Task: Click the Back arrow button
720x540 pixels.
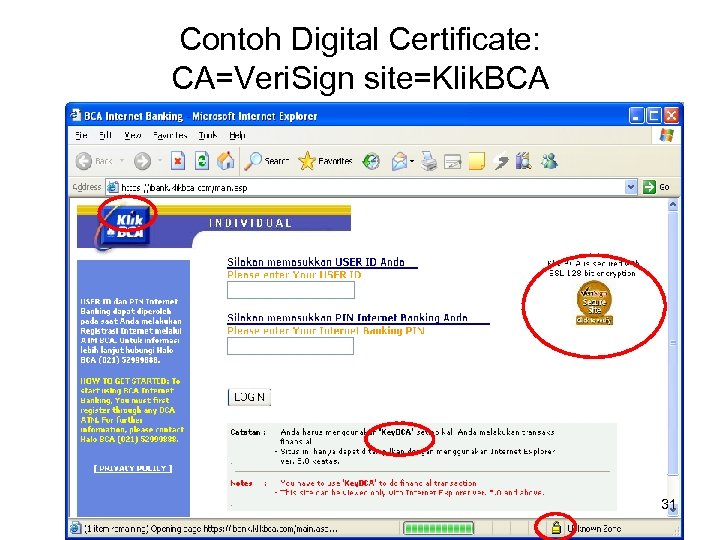Action: coord(84,161)
